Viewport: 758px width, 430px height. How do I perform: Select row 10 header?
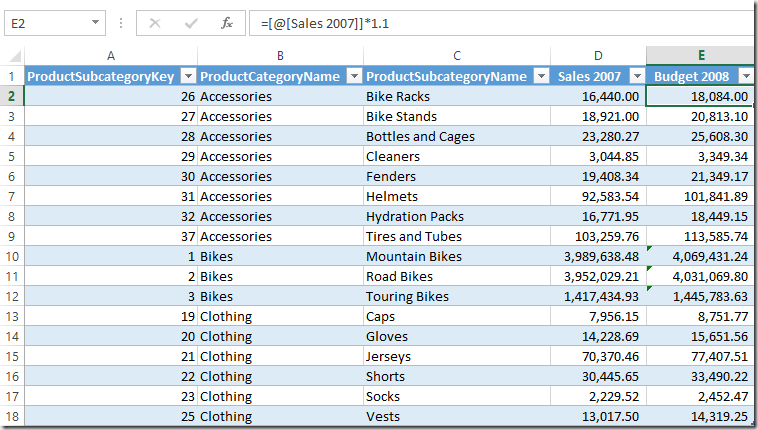click(x=12, y=256)
